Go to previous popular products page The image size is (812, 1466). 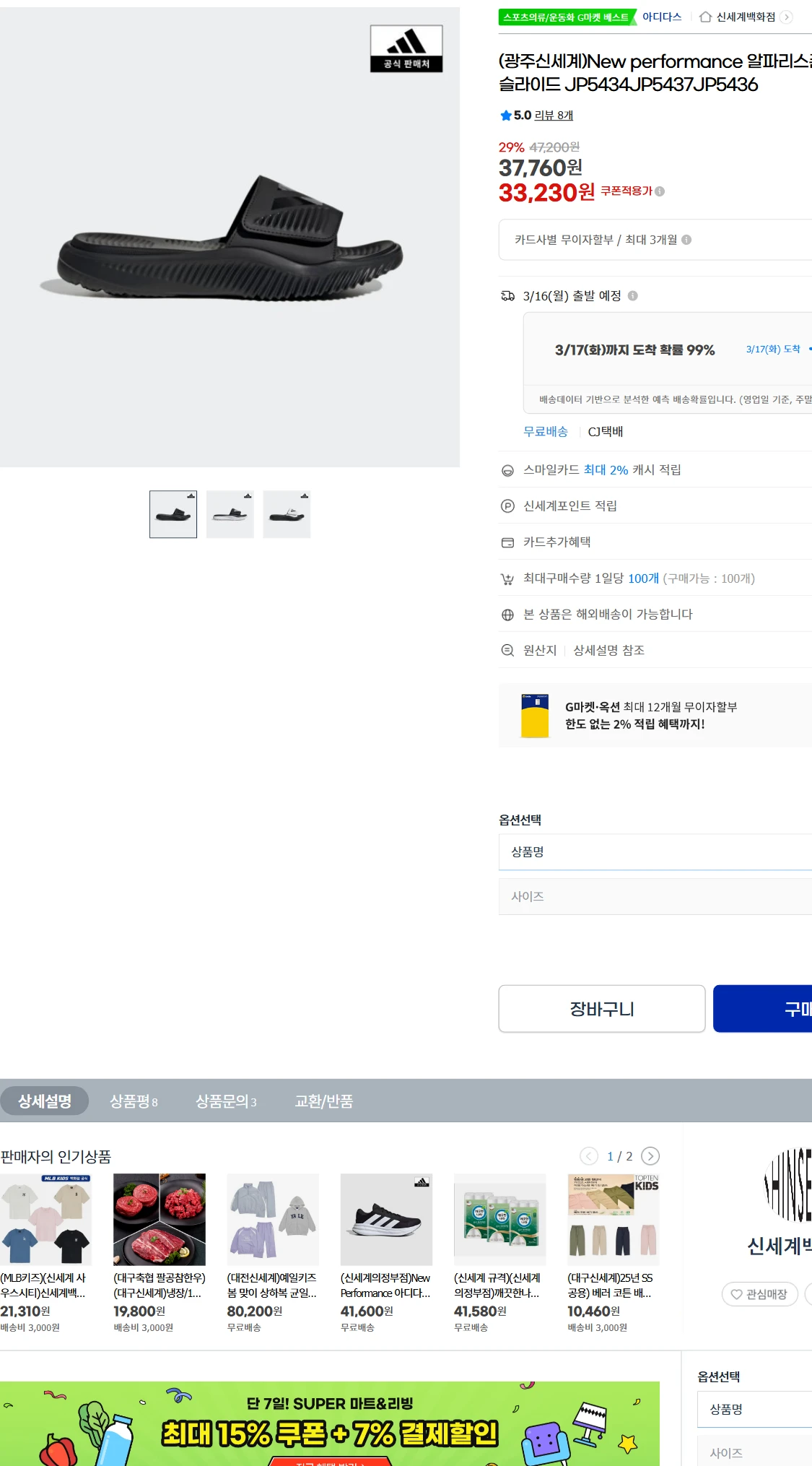(x=589, y=1156)
